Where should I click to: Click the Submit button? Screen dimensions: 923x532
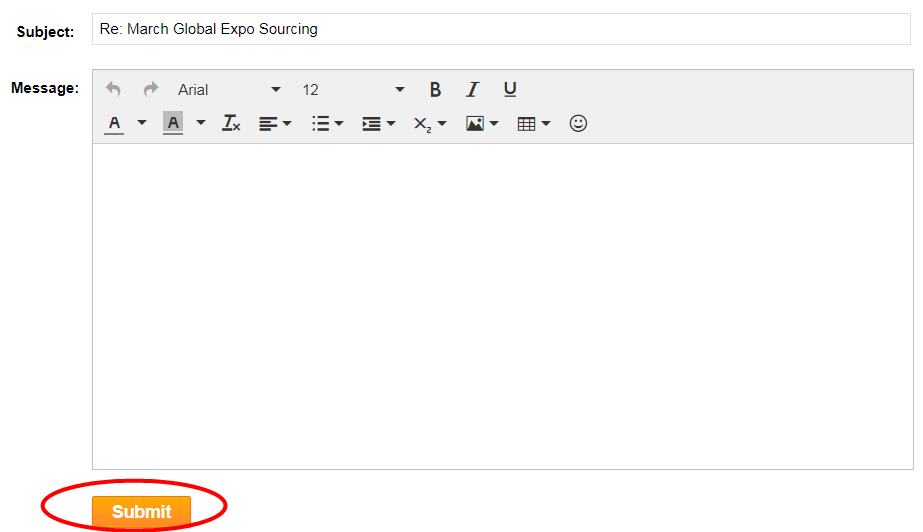tap(141, 511)
